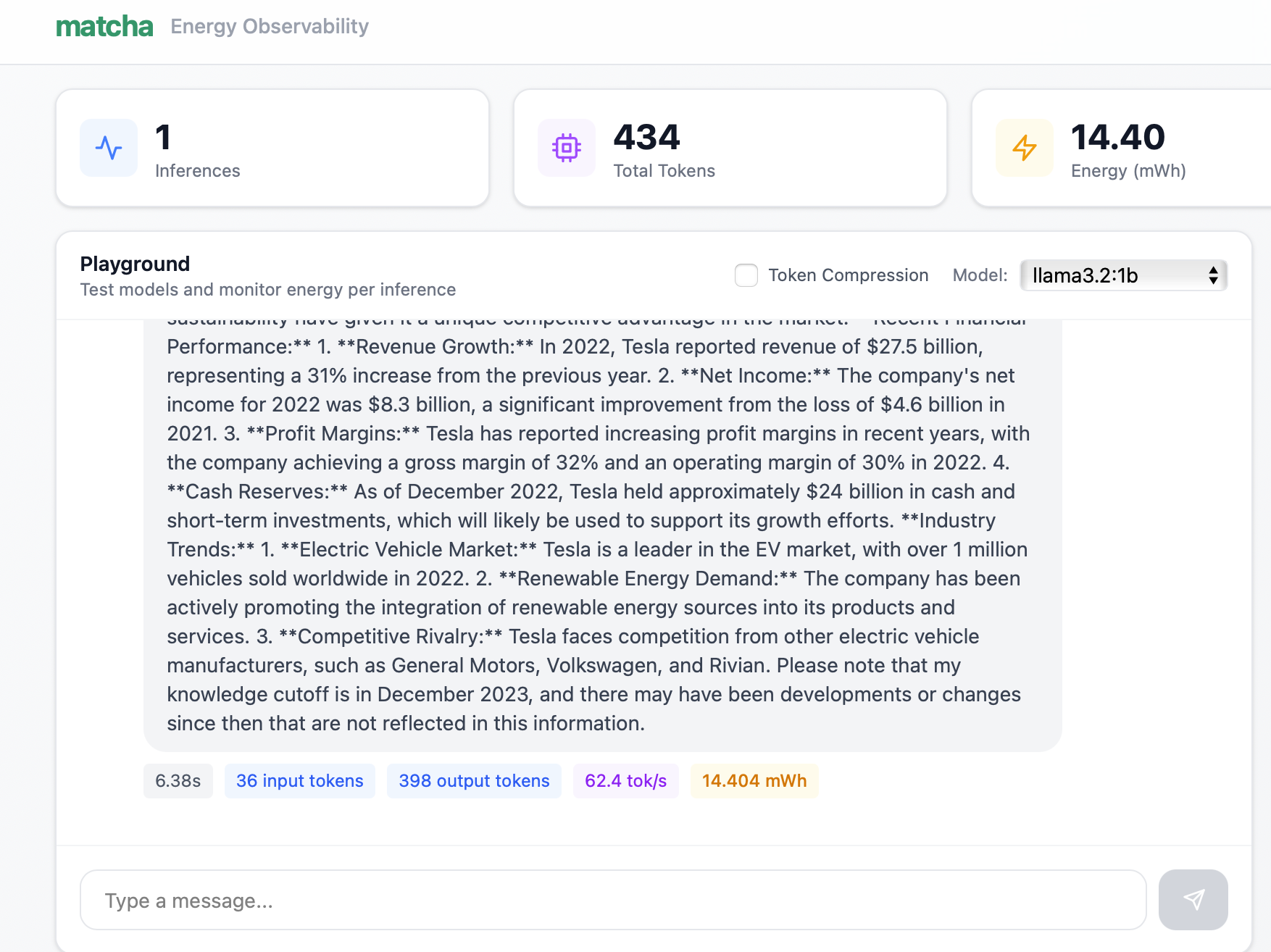Click the Type a message input field
The width and height of the screenshot is (1271, 952).
[x=612, y=900]
